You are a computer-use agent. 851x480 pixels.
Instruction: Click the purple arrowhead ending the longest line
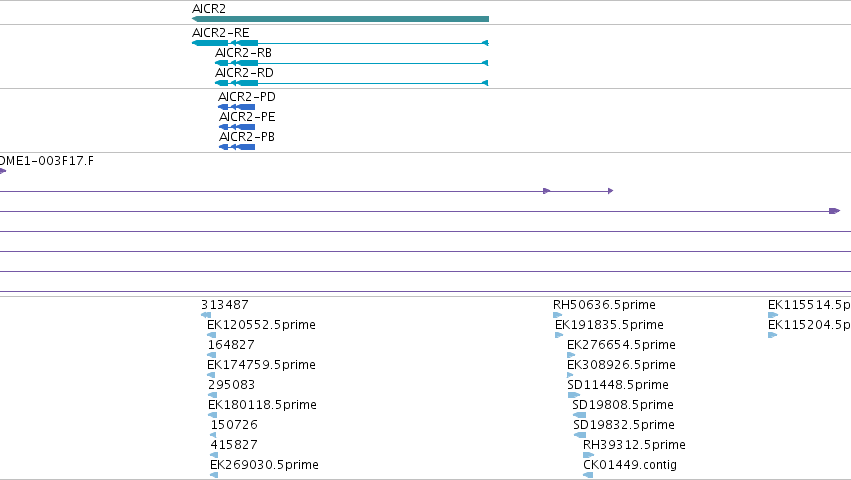[835, 211]
